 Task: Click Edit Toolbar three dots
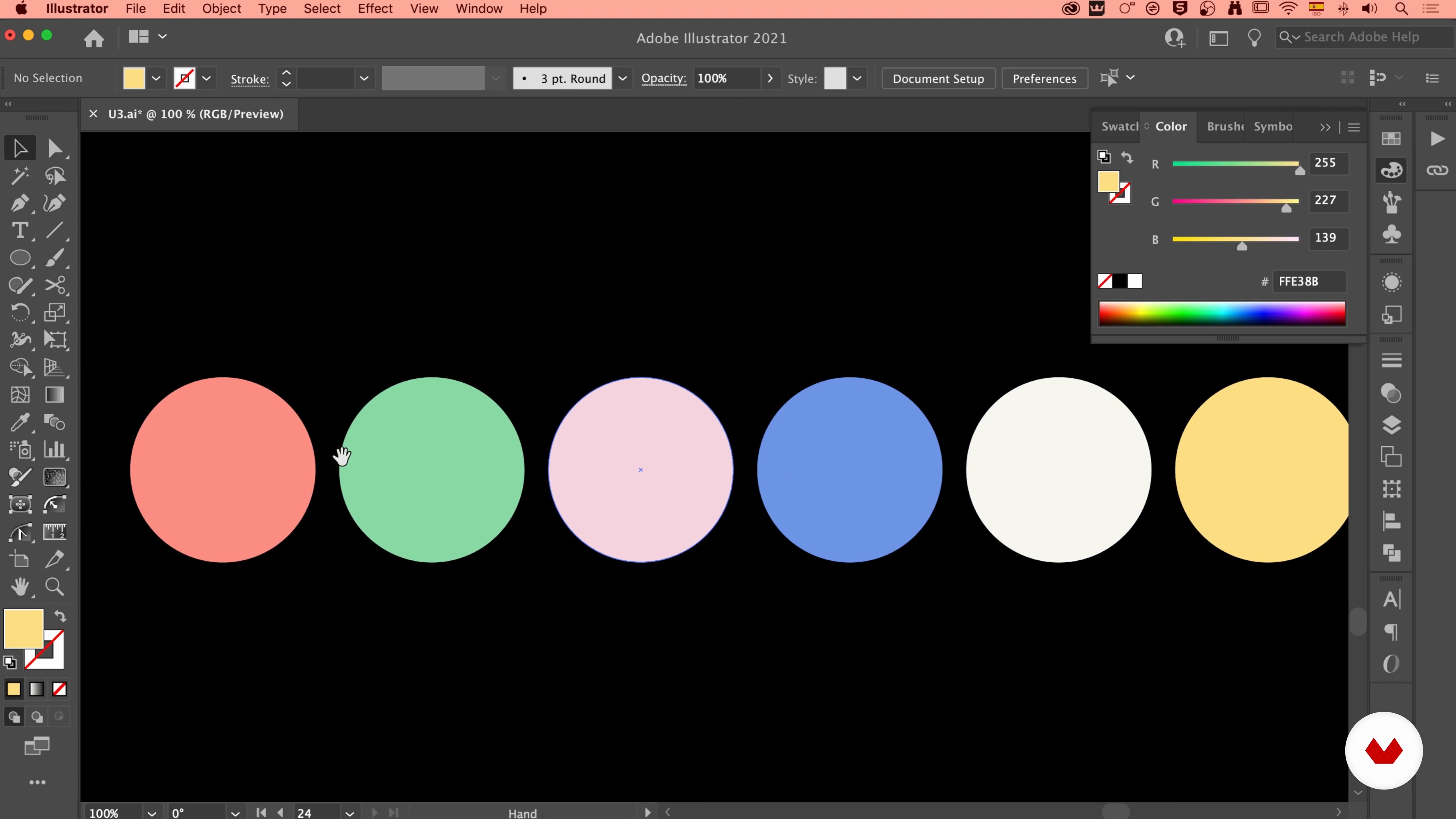(37, 782)
